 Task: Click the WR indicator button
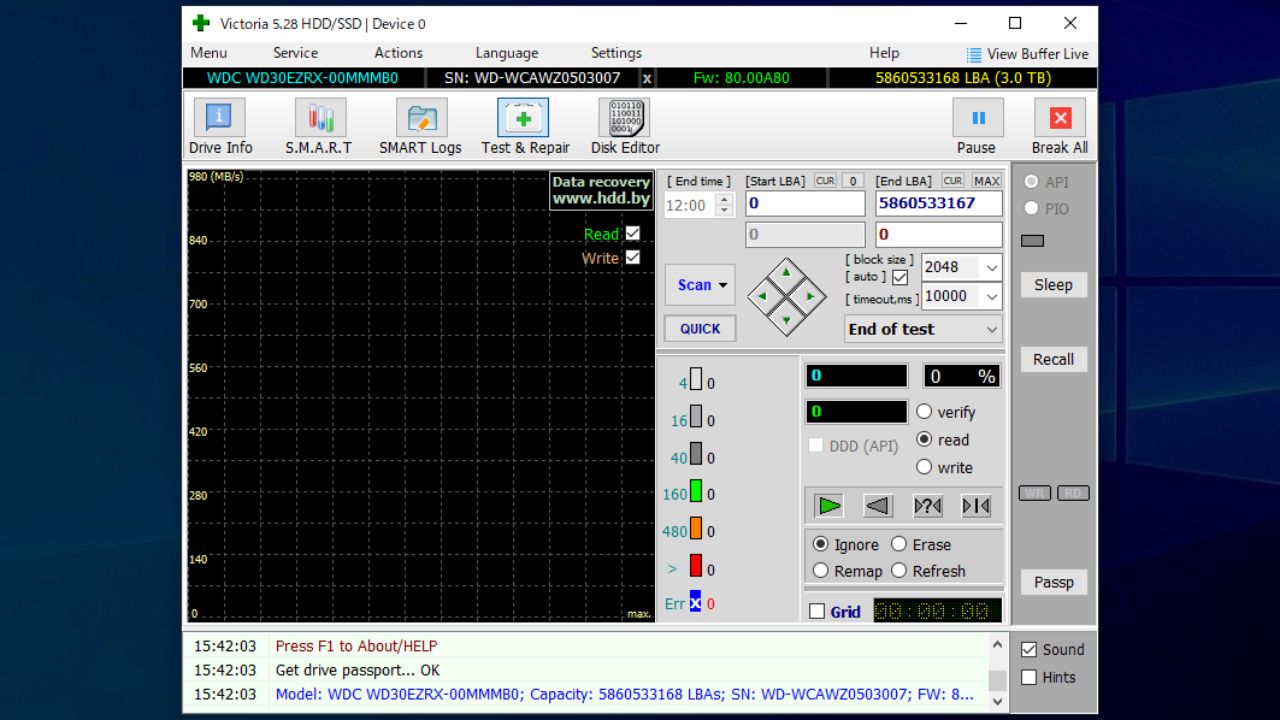(x=1035, y=493)
